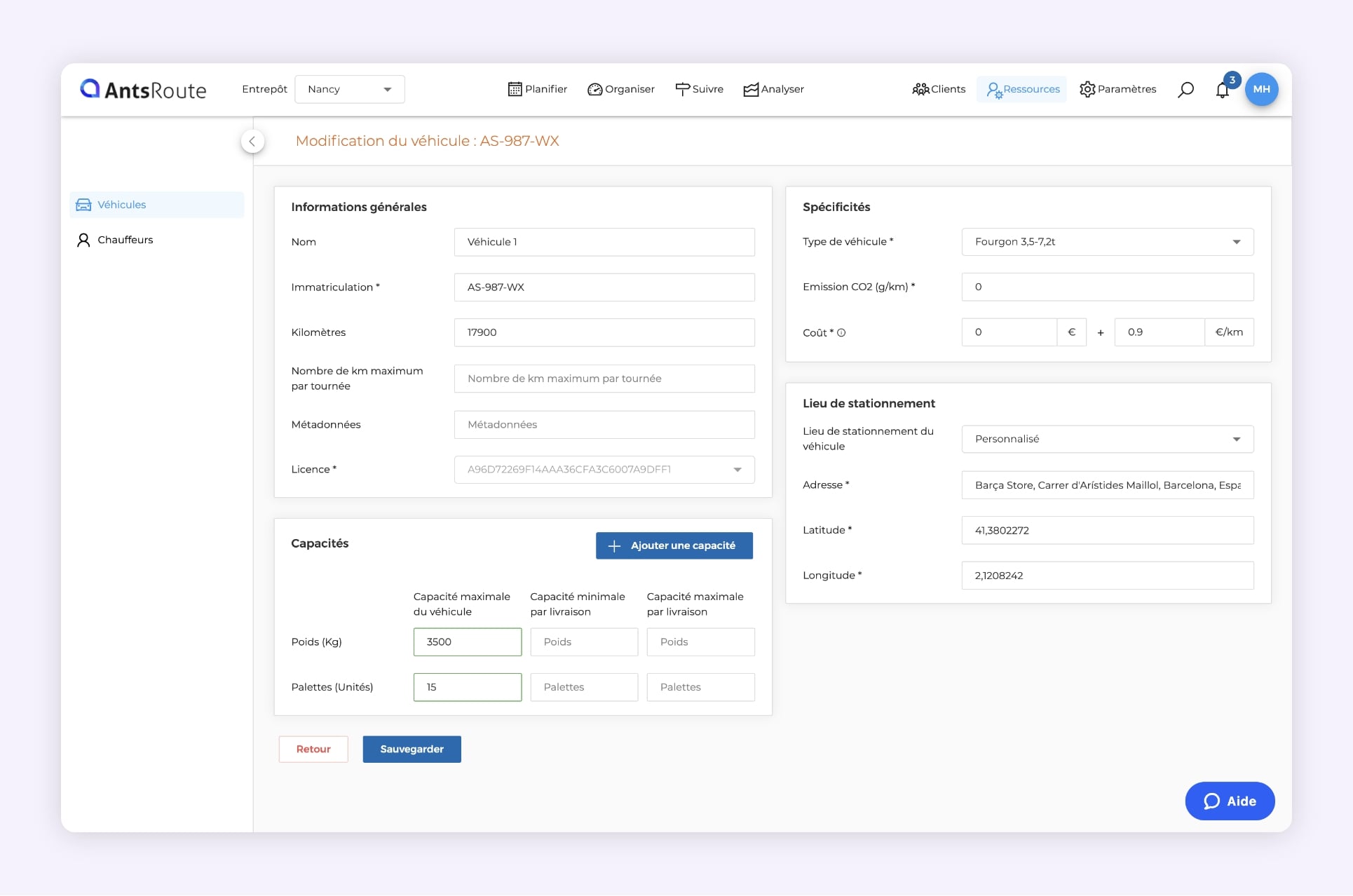The image size is (1353, 896).
Task: Open notifications bell with badge 3
Action: [x=1223, y=90]
